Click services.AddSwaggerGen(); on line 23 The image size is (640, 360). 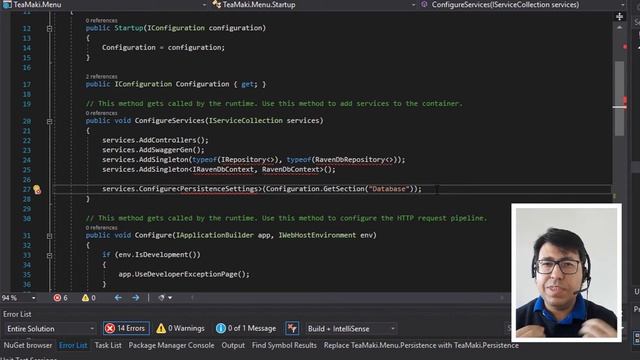point(153,150)
